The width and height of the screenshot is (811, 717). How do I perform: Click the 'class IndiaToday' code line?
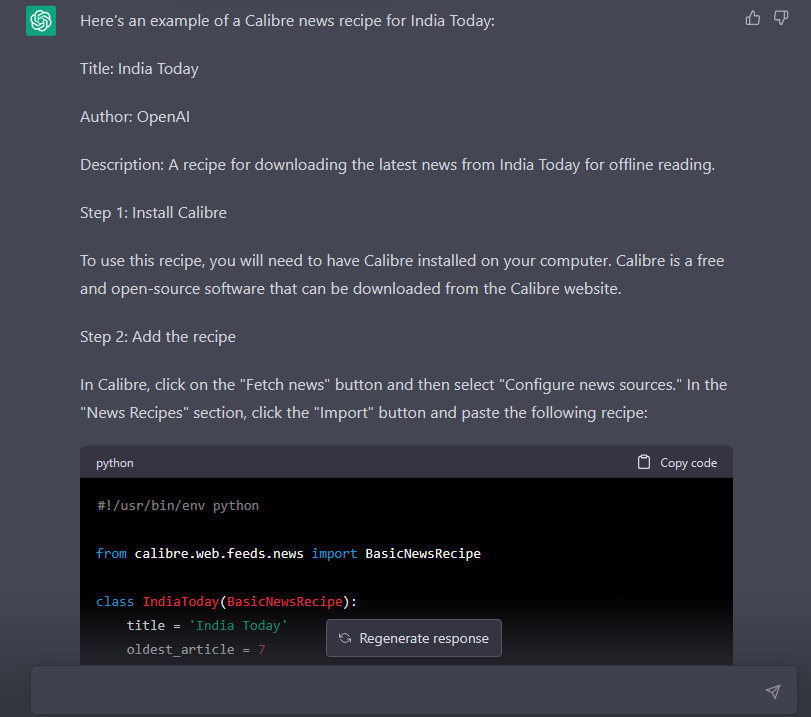pyautogui.click(x=226, y=602)
